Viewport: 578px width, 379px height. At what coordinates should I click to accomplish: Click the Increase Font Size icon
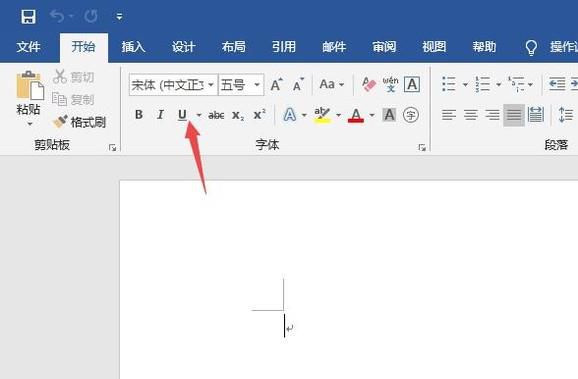[276, 85]
